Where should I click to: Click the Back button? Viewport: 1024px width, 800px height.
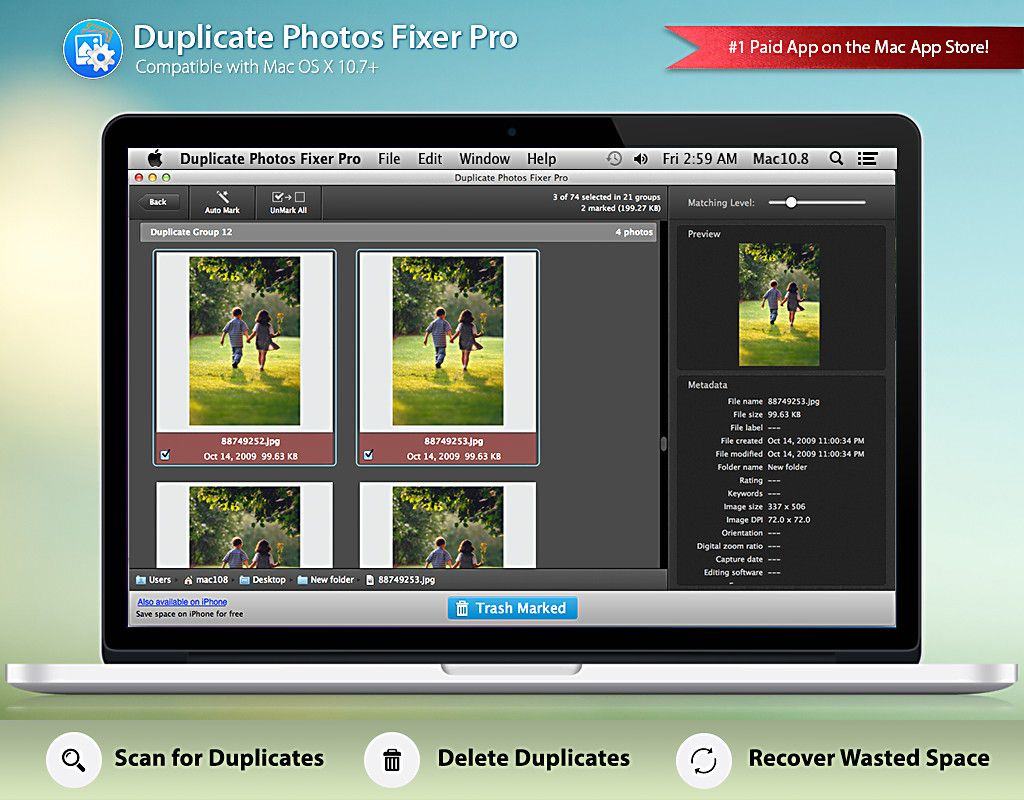click(x=158, y=202)
